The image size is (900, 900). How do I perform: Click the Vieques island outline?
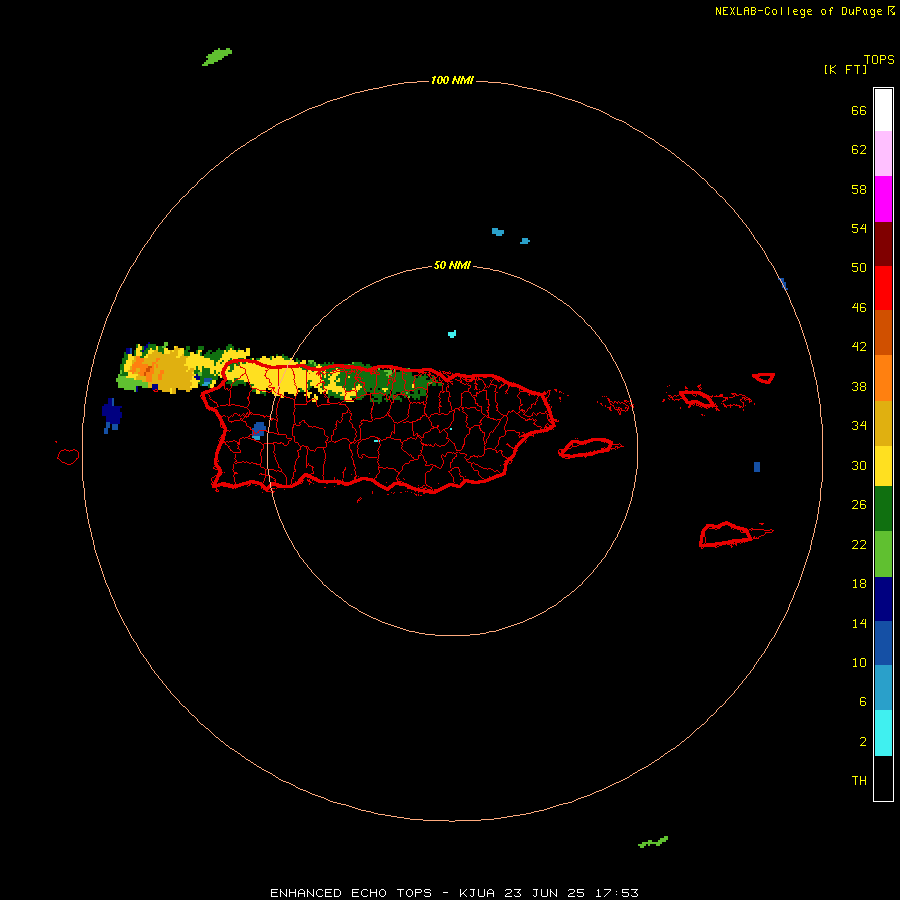[588, 448]
